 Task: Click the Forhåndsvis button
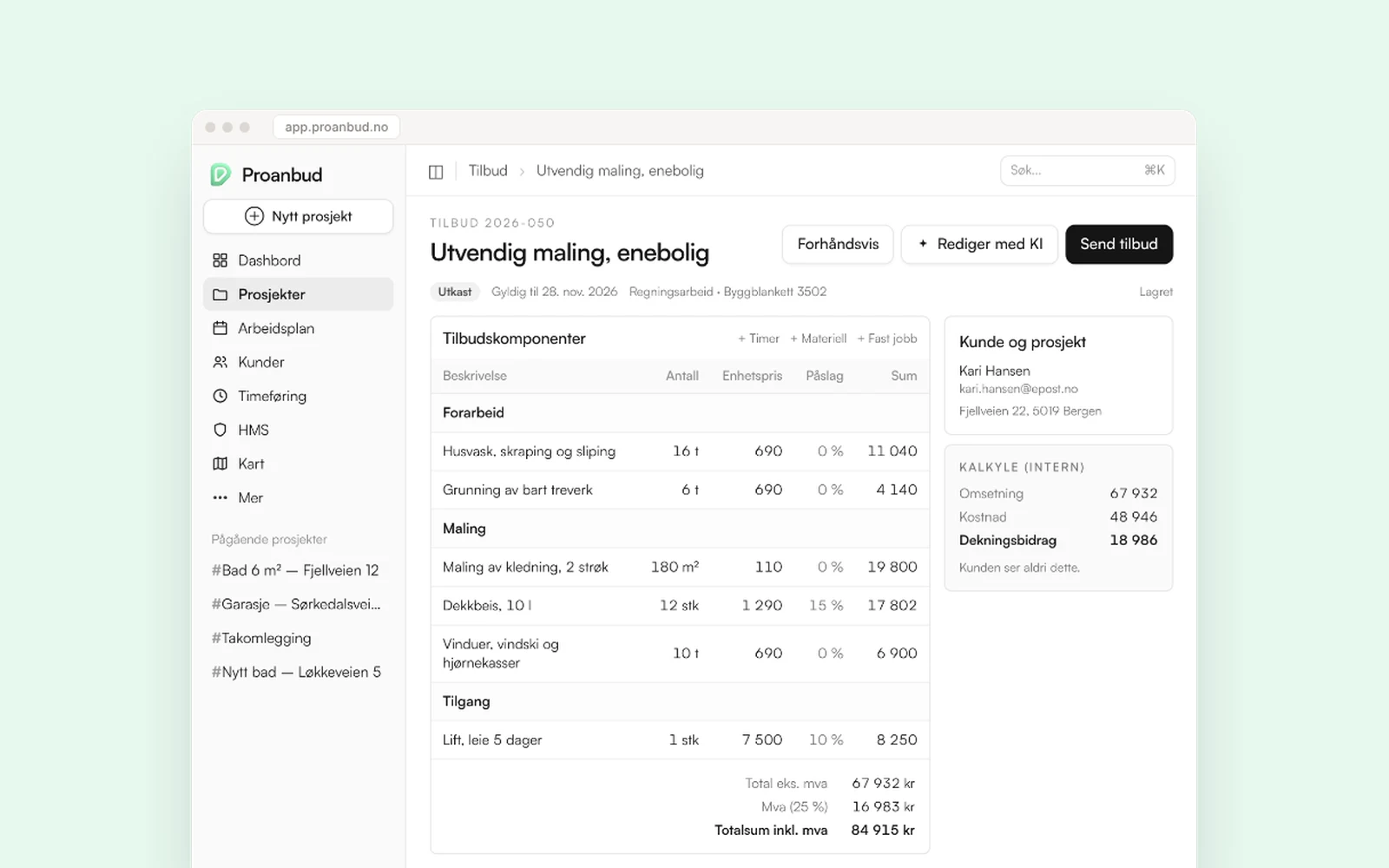click(x=838, y=244)
